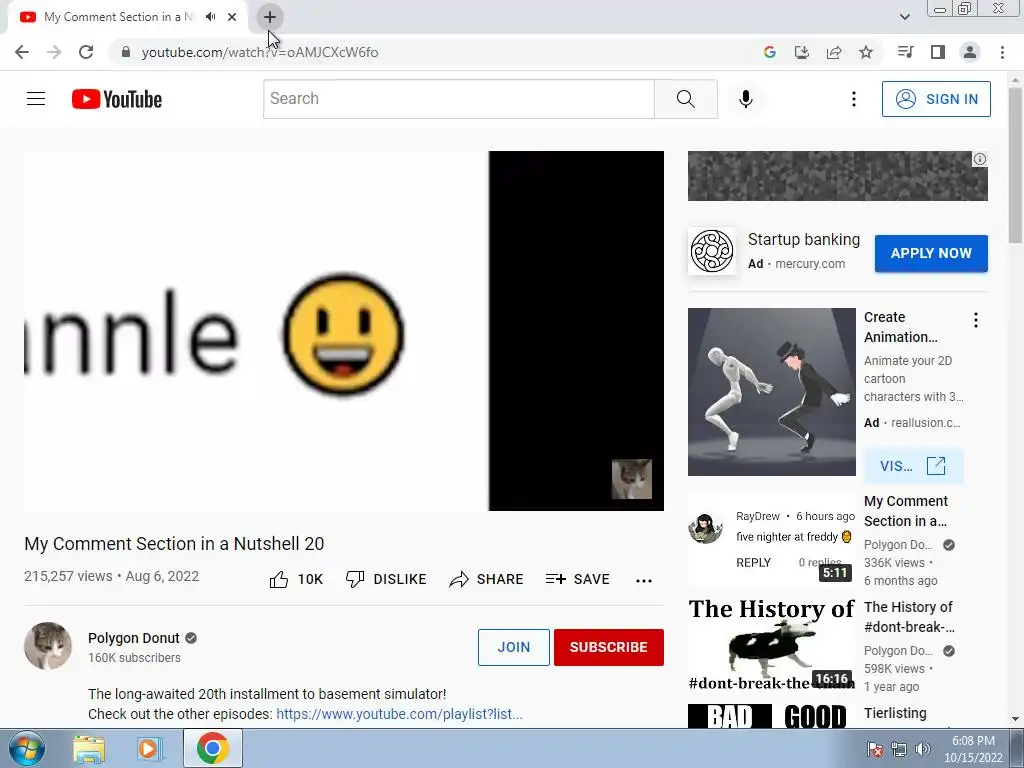
Task: Open a new tab with plus
Action: tap(270, 17)
